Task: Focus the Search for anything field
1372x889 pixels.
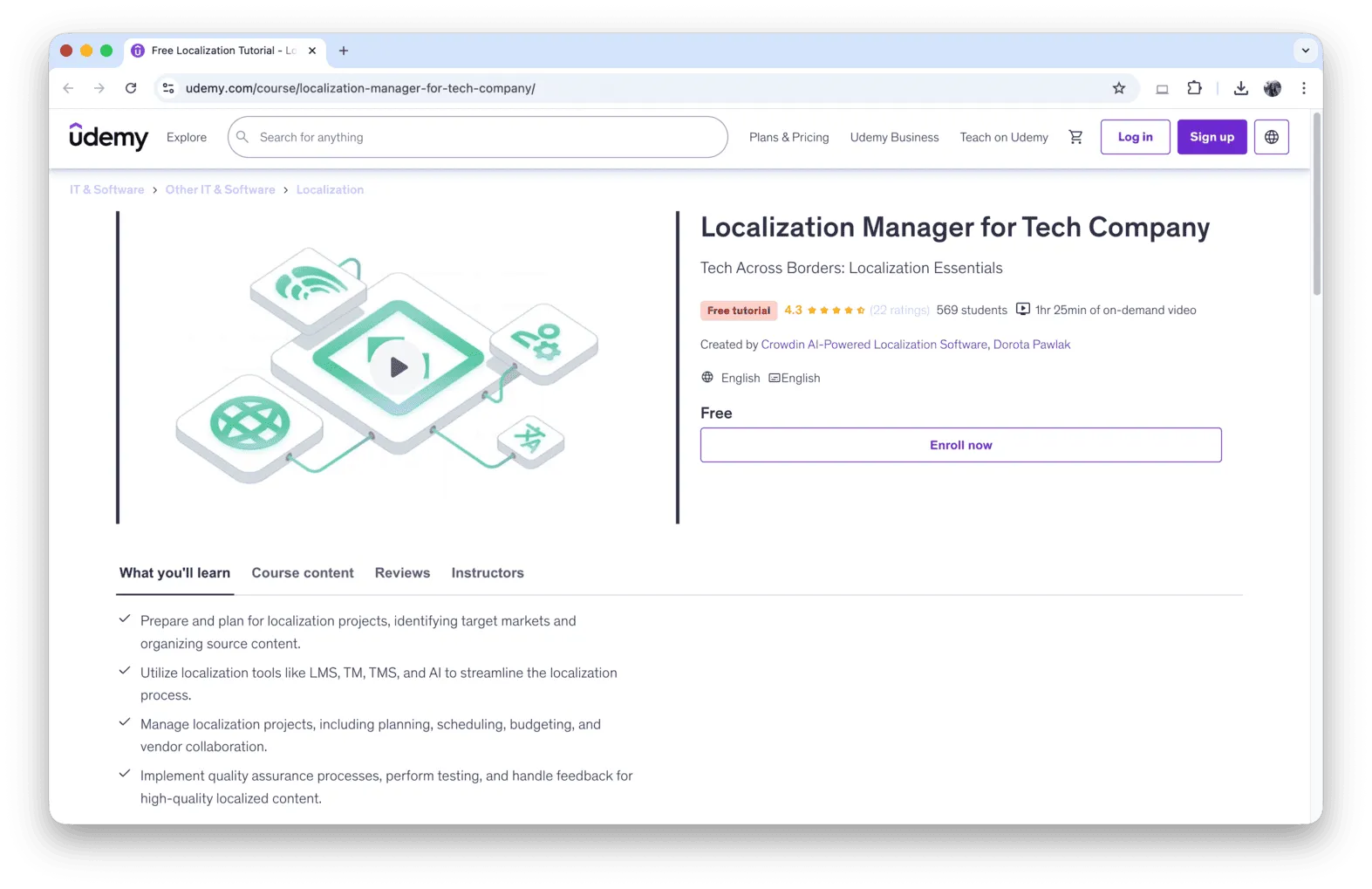Action: click(x=478, y=137)
